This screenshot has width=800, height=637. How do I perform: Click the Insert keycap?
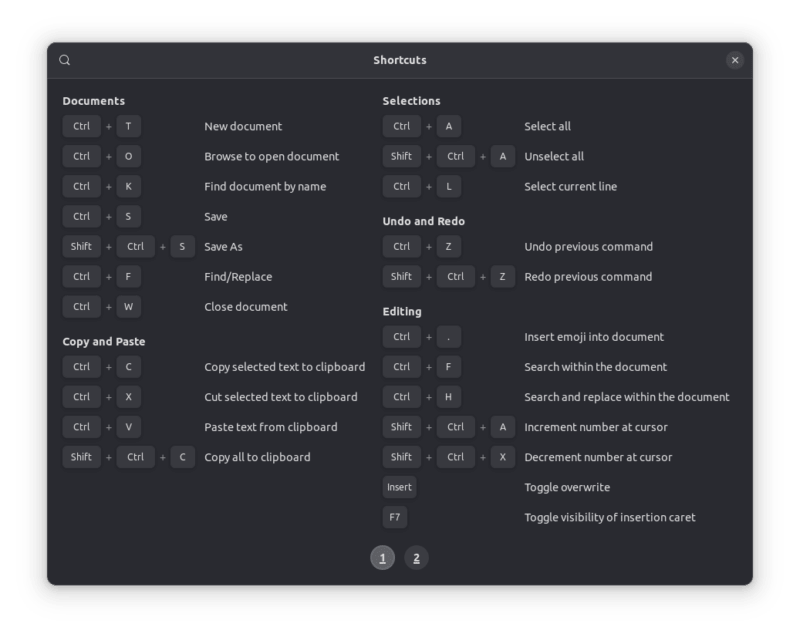[x=399, y=487]
